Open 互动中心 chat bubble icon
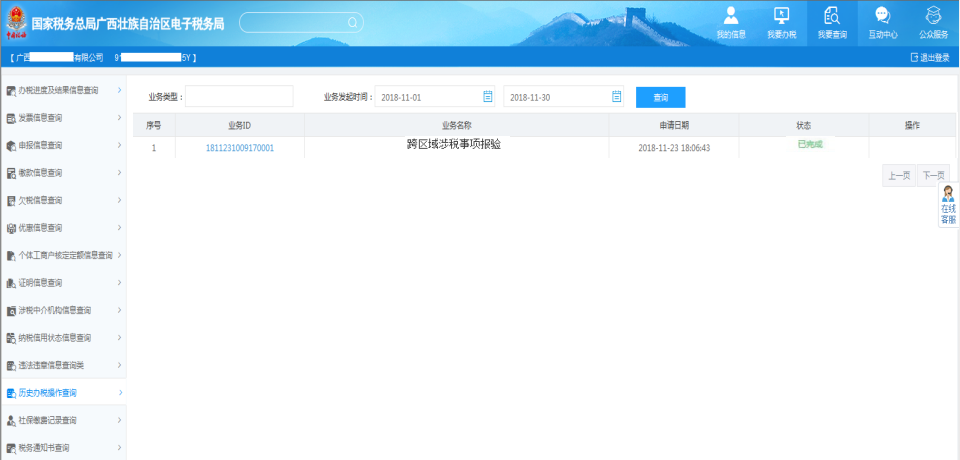The height and width of the screenshot is (460, 960). click(882, 15)
